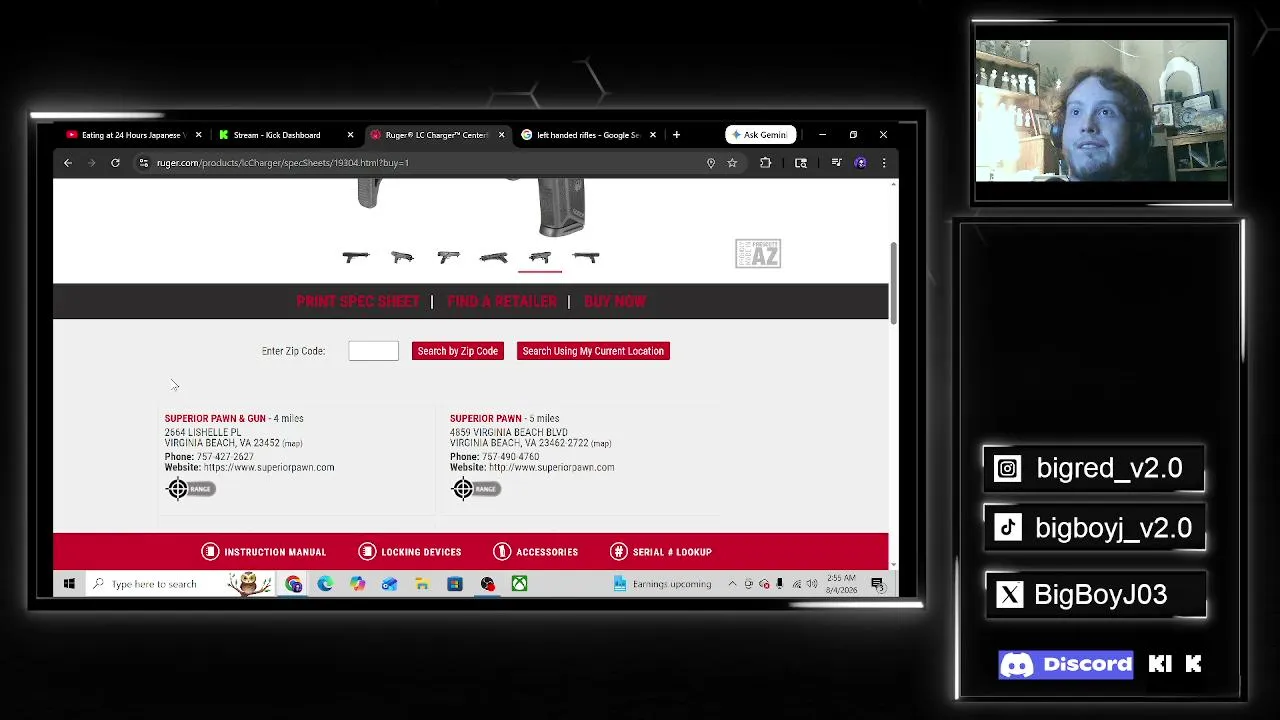The image size is (1280, 720).
Task: Open map link for 2664 Lishelle Pl address
Action: tap(292, 443)
